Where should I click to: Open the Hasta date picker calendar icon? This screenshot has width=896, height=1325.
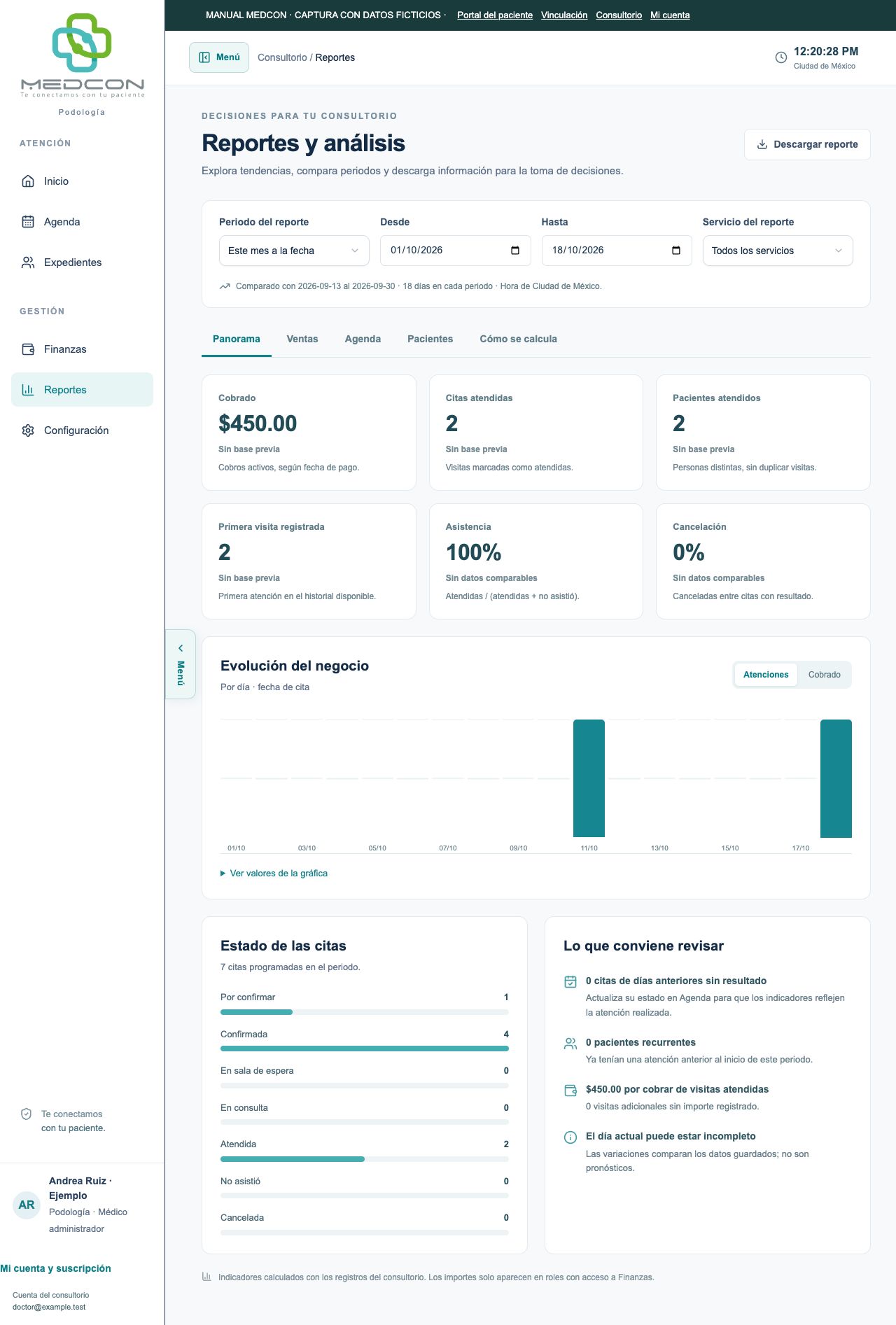(676, 251)
